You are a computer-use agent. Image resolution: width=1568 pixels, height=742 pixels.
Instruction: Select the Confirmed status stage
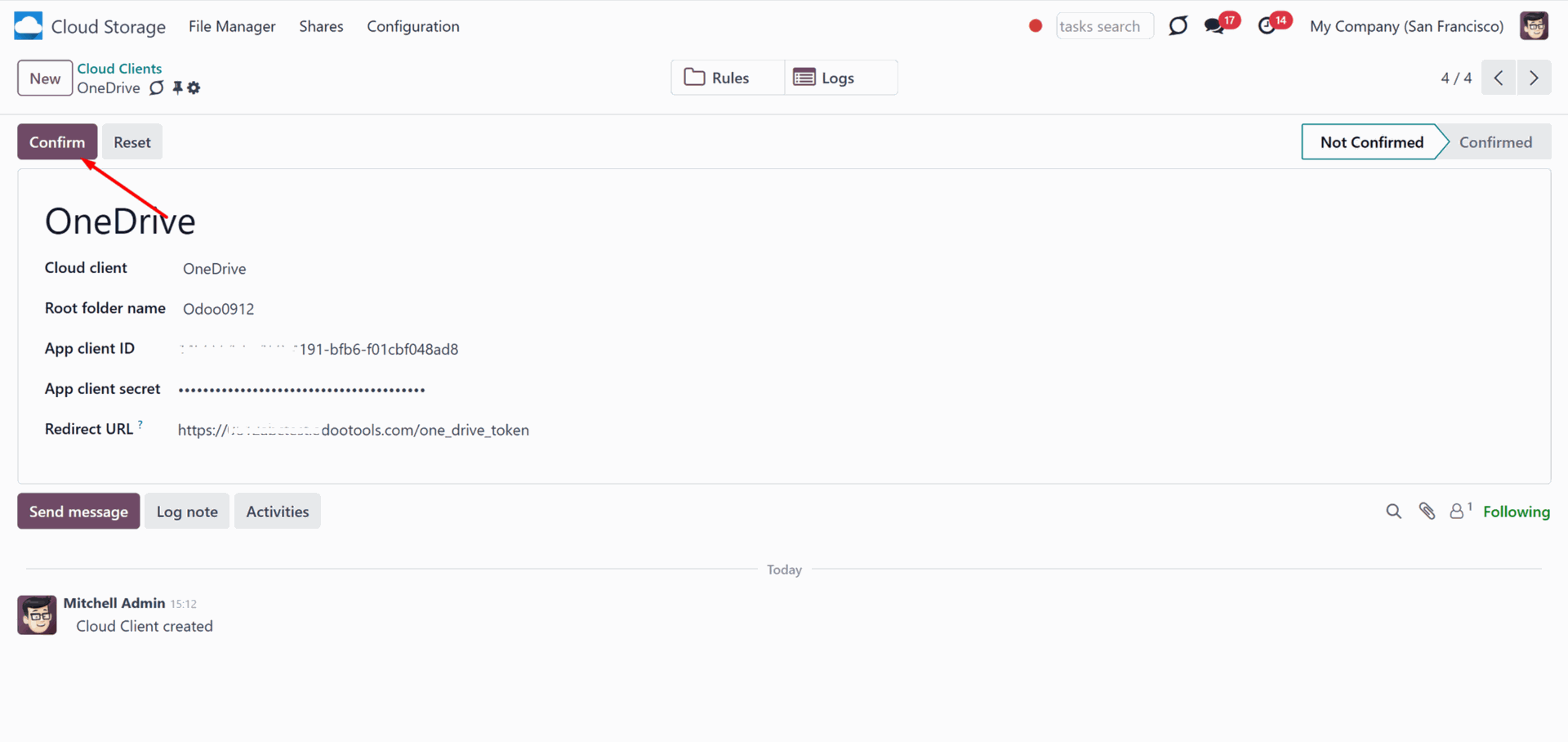tap(1495, 142)
